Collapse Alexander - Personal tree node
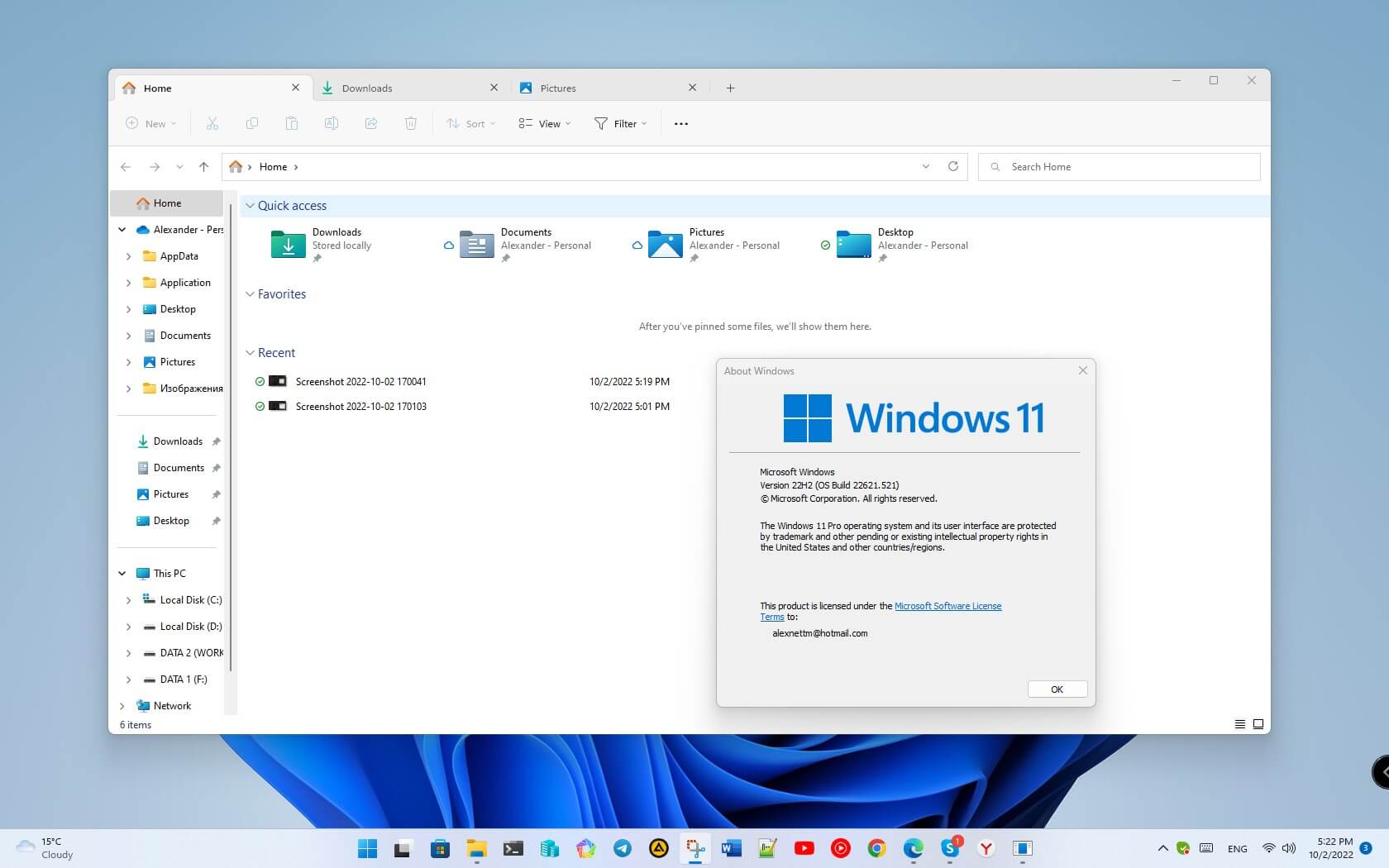Image resolution: width=1389 pixels, height=868 pixels. coord(122,230)
